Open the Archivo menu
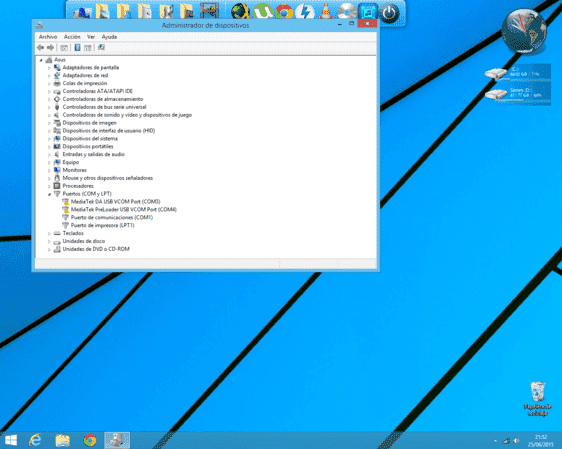 48,37
